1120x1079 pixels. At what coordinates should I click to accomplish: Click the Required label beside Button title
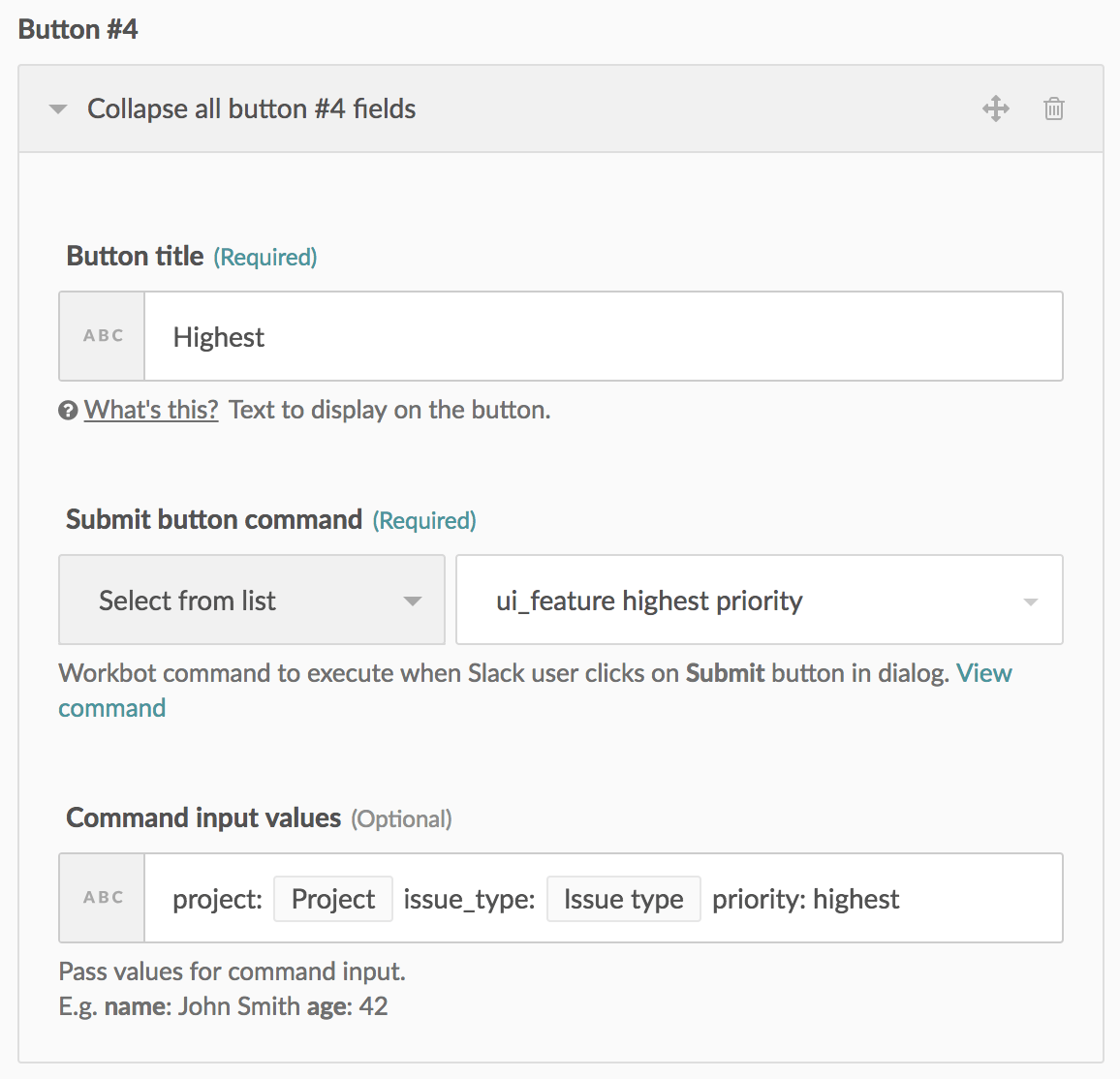[264, 257]
